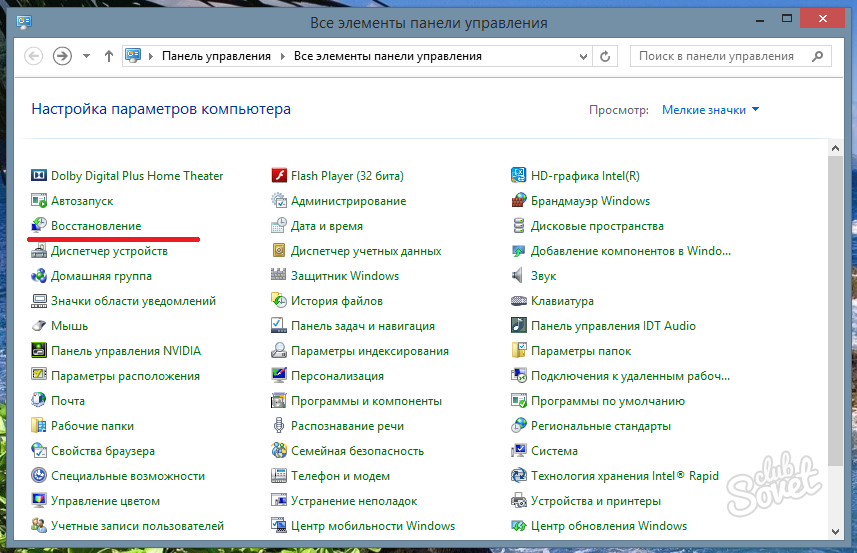Click the Восстановление icon
The image size is (857, 553).
[39, 226]
